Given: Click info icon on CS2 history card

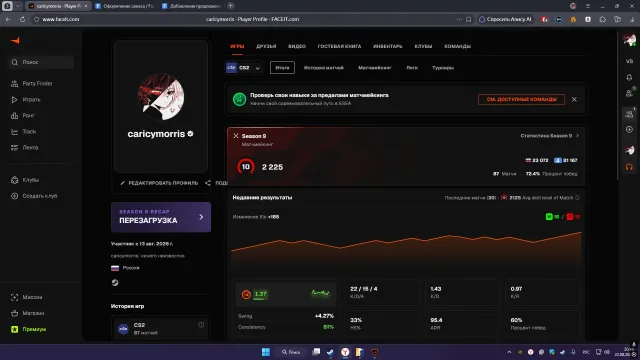Looking at the screenshot, I should (201, 324).
